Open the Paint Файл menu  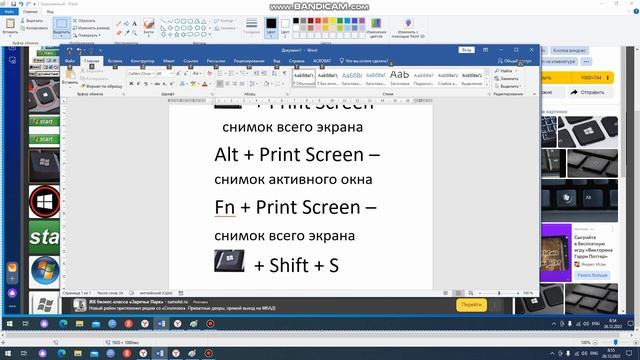[x=9, y=12]
